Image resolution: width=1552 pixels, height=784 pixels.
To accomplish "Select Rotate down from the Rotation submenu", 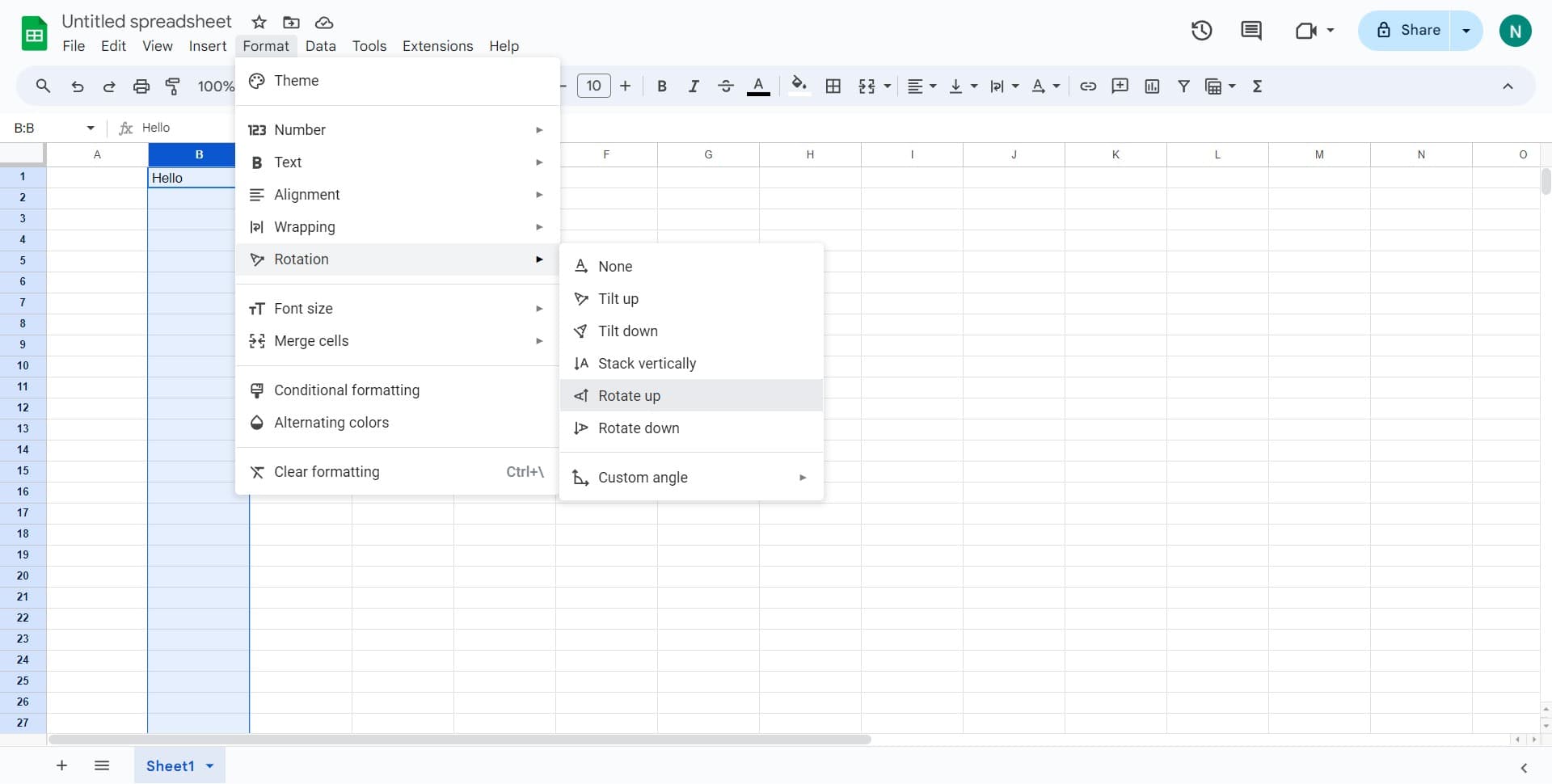I will [x=639, y=428].
